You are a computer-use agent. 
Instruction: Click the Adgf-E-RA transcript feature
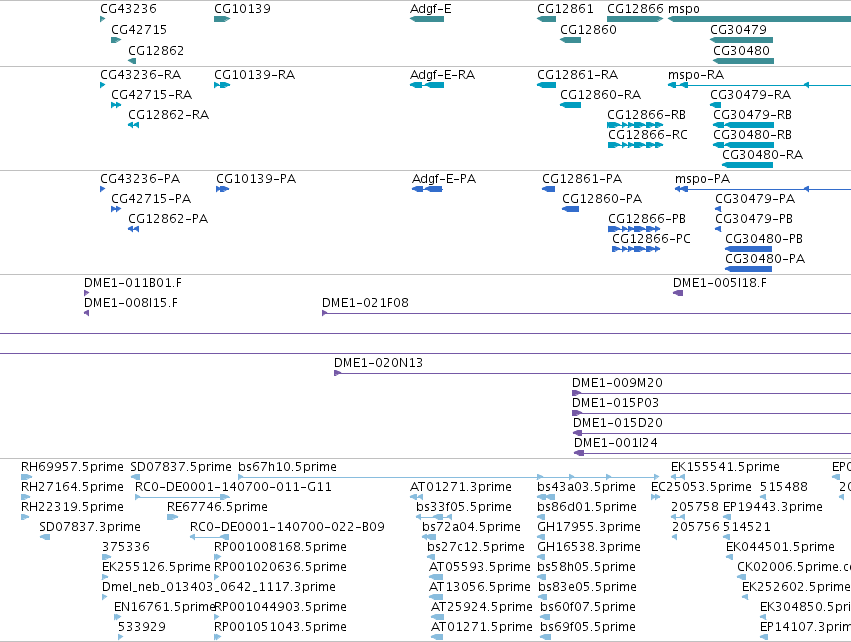coord(427,85)
